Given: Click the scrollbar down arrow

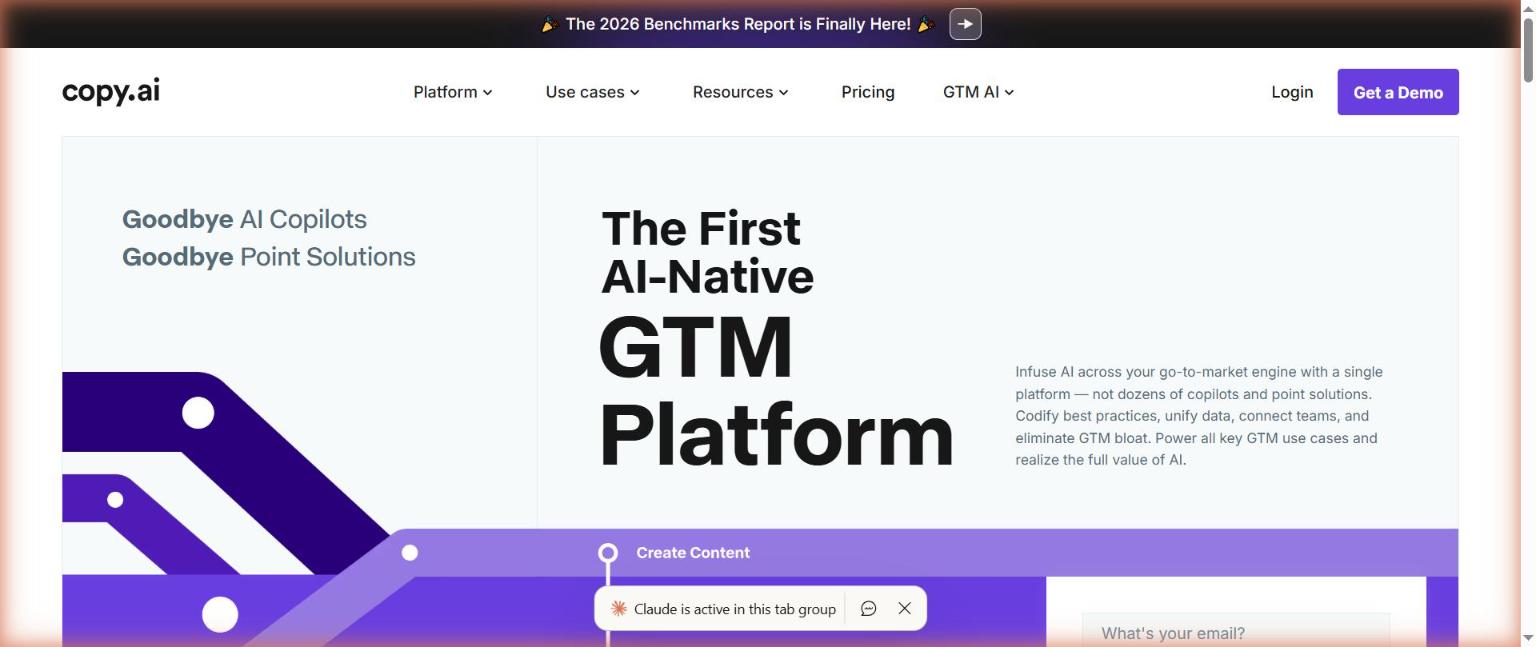Looking at the screenshot, I should (1528, 638).
